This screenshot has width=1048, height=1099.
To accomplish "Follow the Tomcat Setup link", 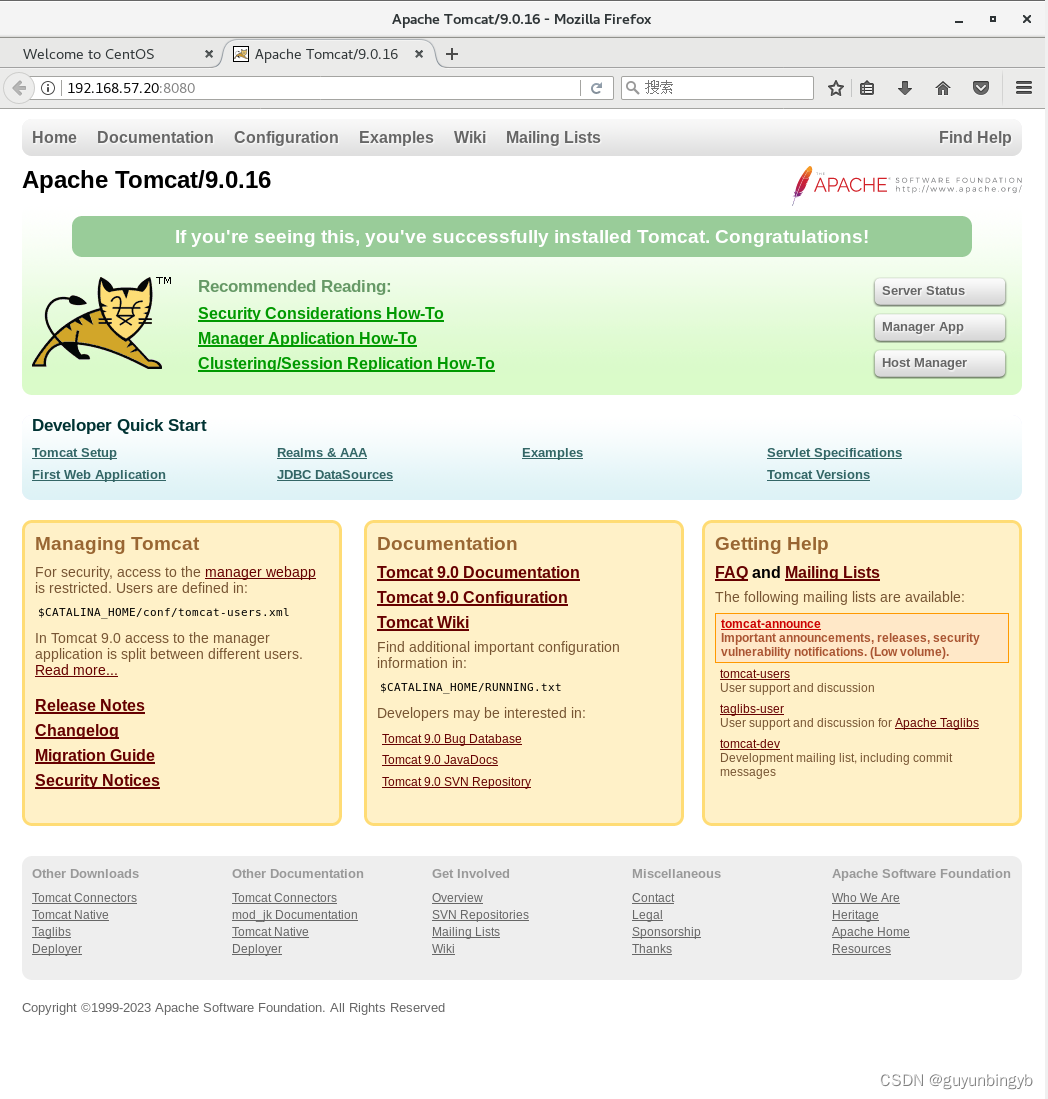I will pos(74,453).
